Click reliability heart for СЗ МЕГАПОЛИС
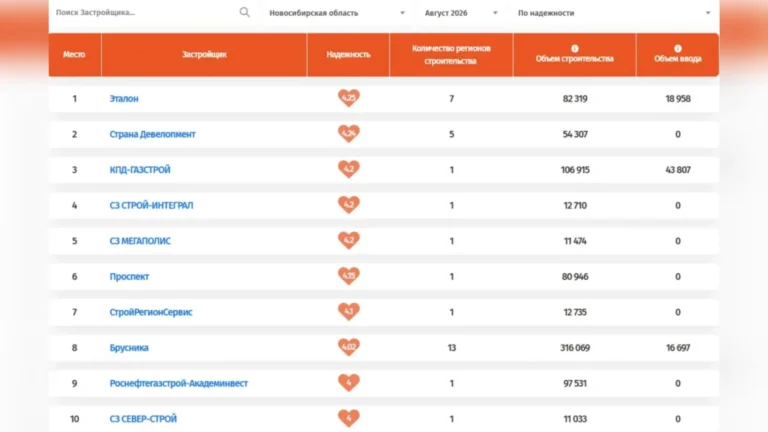The height and width of the screenshot is (432, 768). (x=349, y=240)
